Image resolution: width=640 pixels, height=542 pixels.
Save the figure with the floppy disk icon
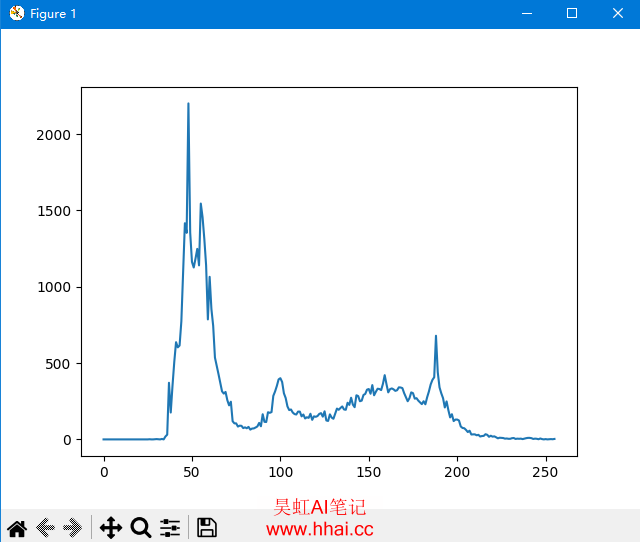[207, 528]
